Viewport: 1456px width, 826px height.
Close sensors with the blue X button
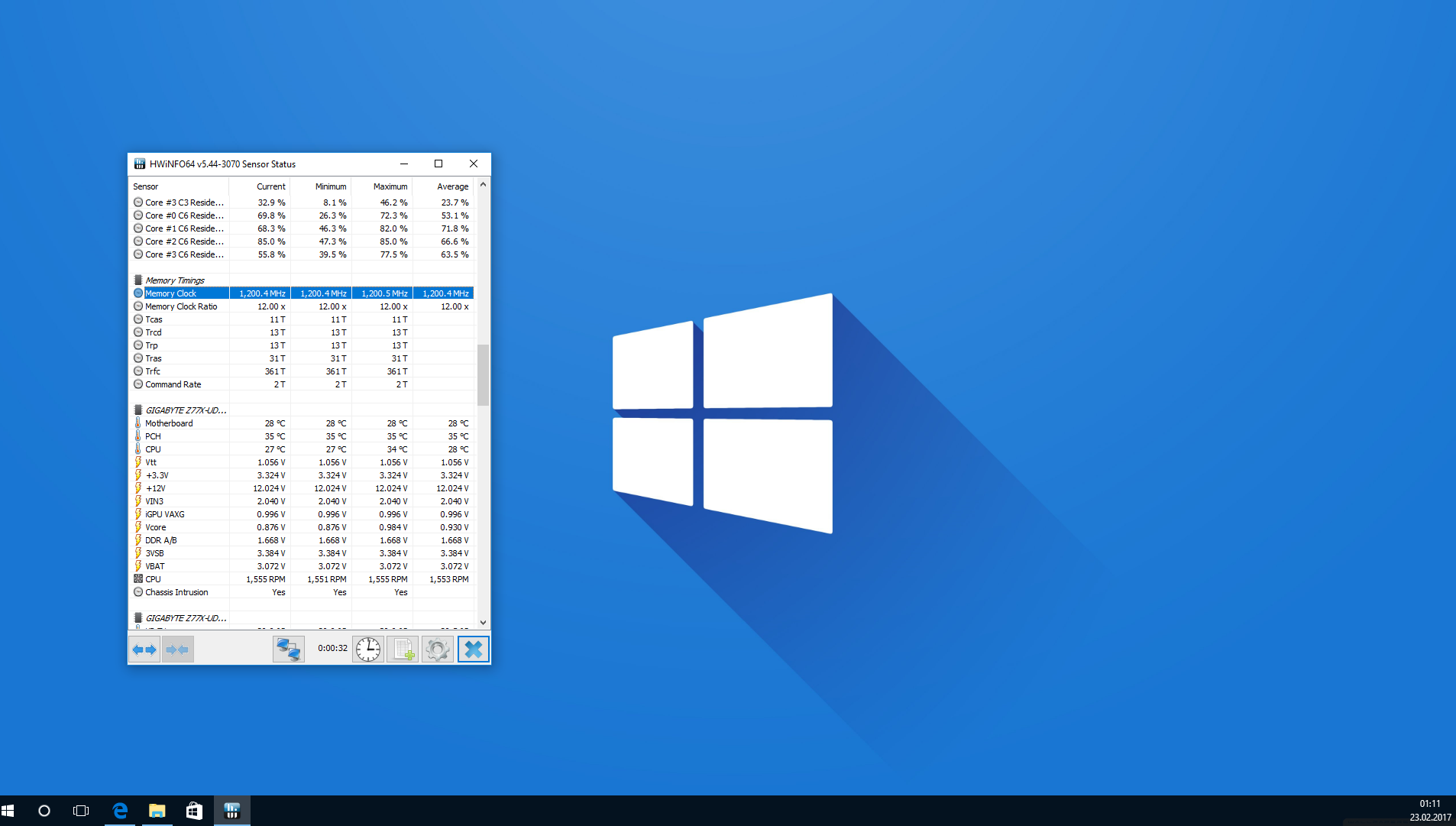click(x=474, y=649)
